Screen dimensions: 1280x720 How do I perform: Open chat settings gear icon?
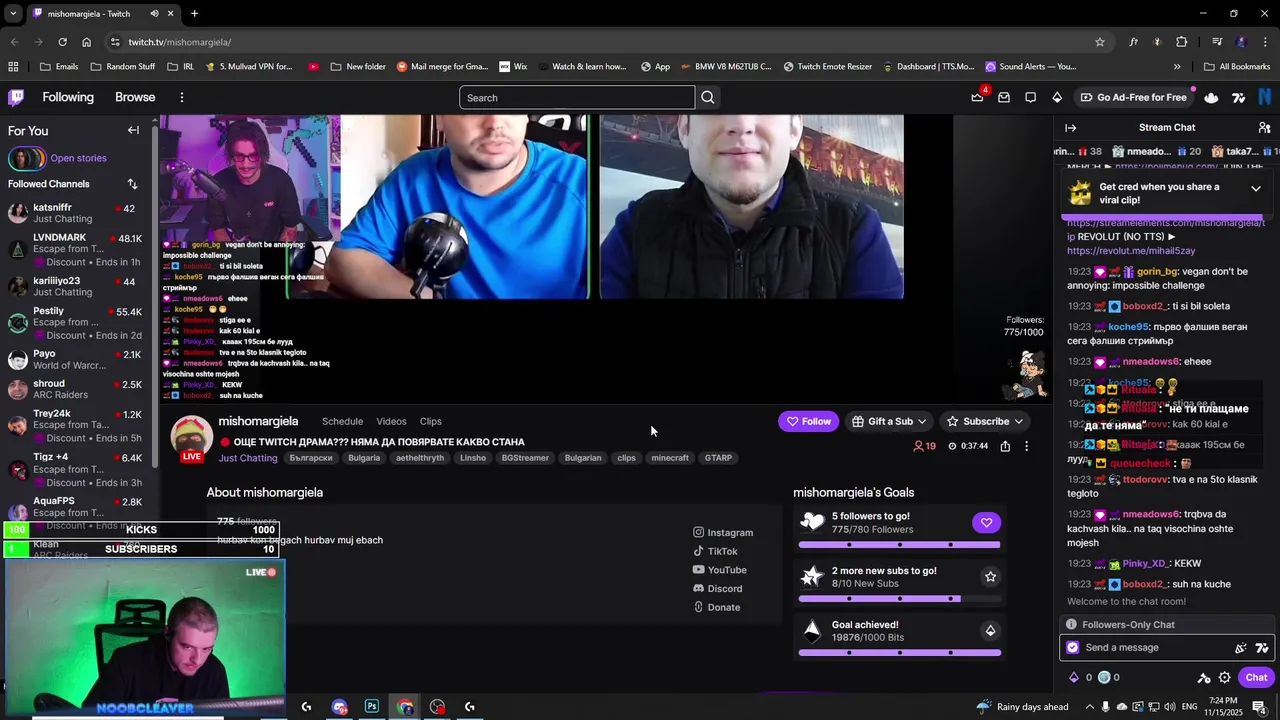pos(1224,677)
